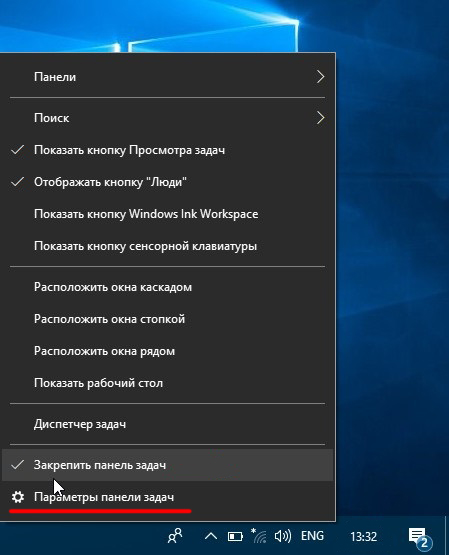
Task: Check the battery status icon
Action: pyautogui.click(x=235, y=537)
